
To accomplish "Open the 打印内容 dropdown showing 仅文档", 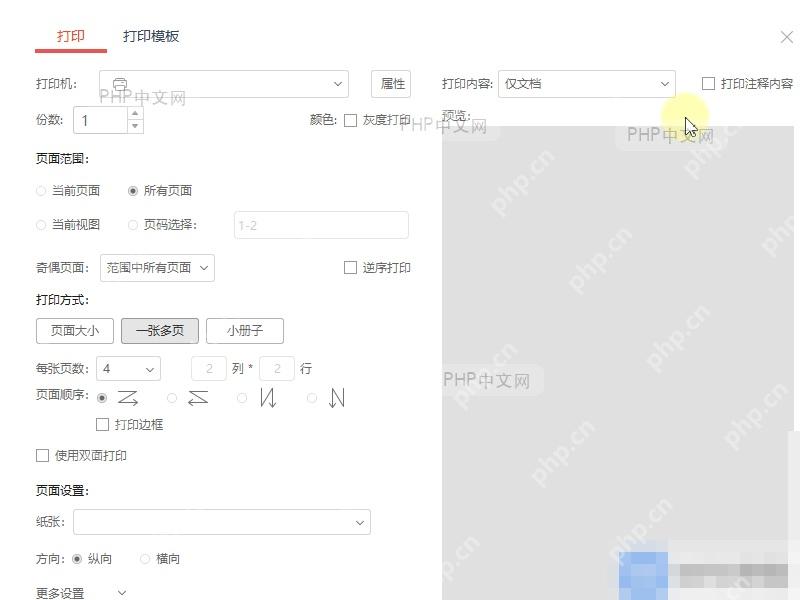I will (x=587, y=84).
